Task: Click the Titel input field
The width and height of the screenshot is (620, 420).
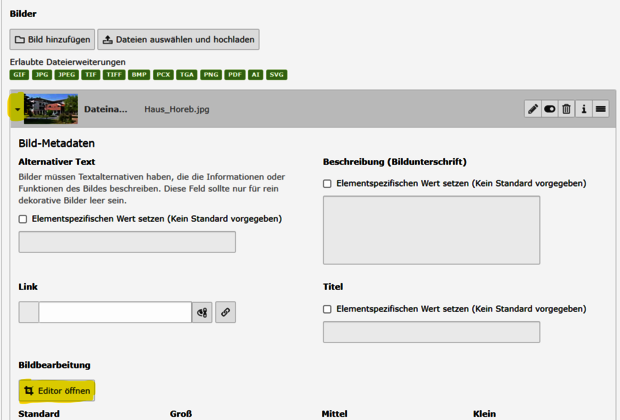Action: 431,332
